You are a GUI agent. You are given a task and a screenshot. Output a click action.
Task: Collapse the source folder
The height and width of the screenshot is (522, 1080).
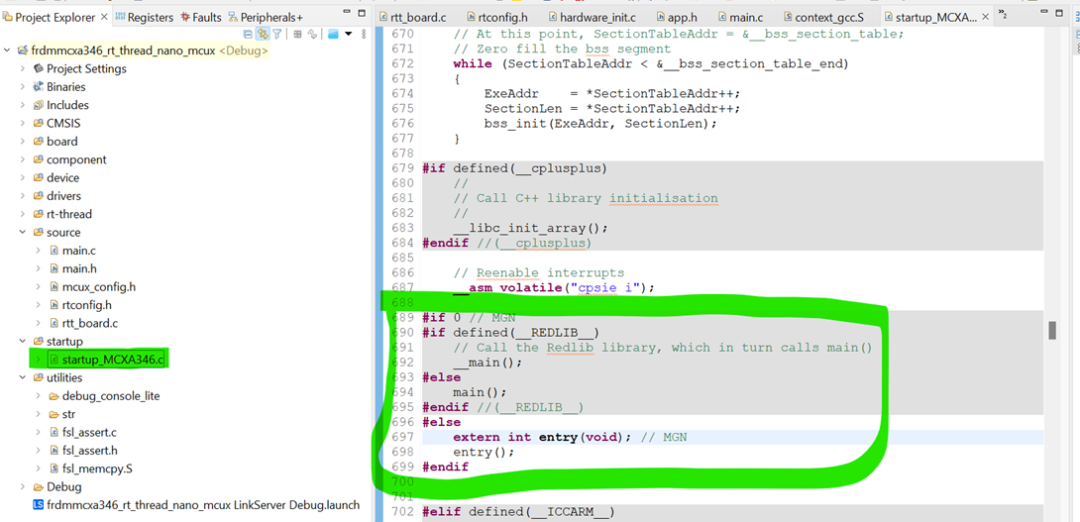[x=23, y=232]
